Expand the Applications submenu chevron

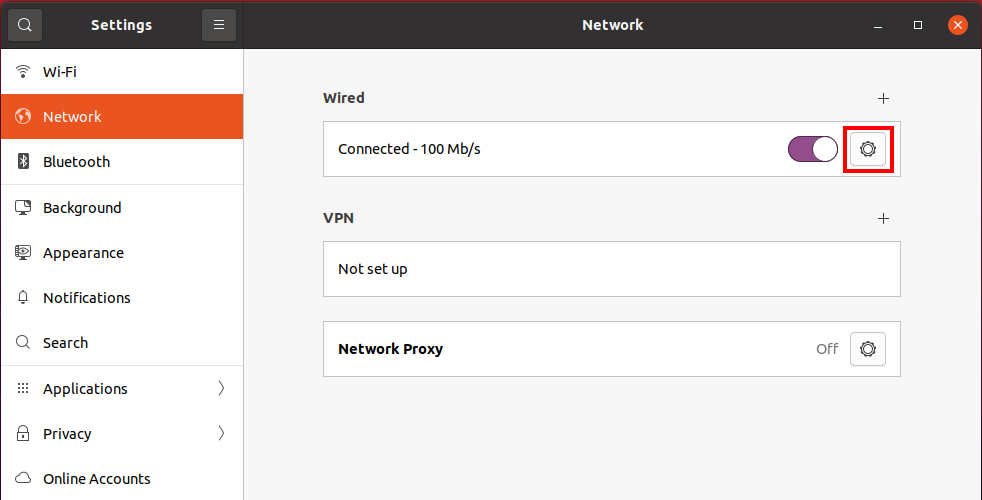[x=221, y=389]
